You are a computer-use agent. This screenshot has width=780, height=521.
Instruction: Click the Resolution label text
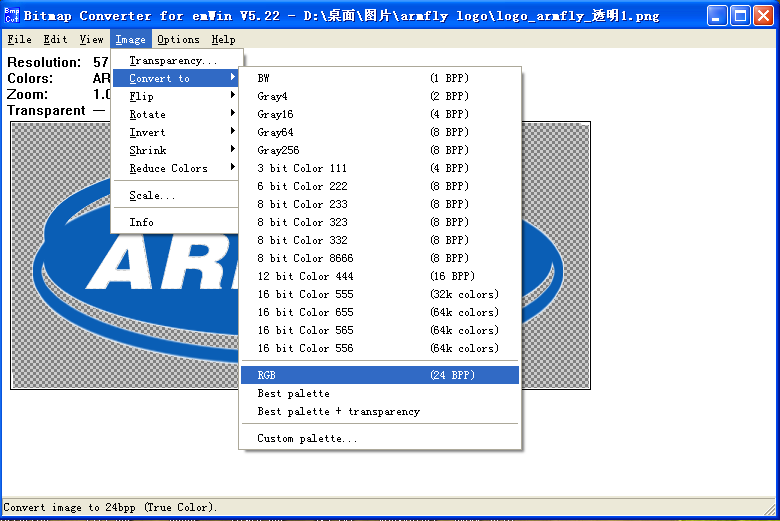pos(44,62)
